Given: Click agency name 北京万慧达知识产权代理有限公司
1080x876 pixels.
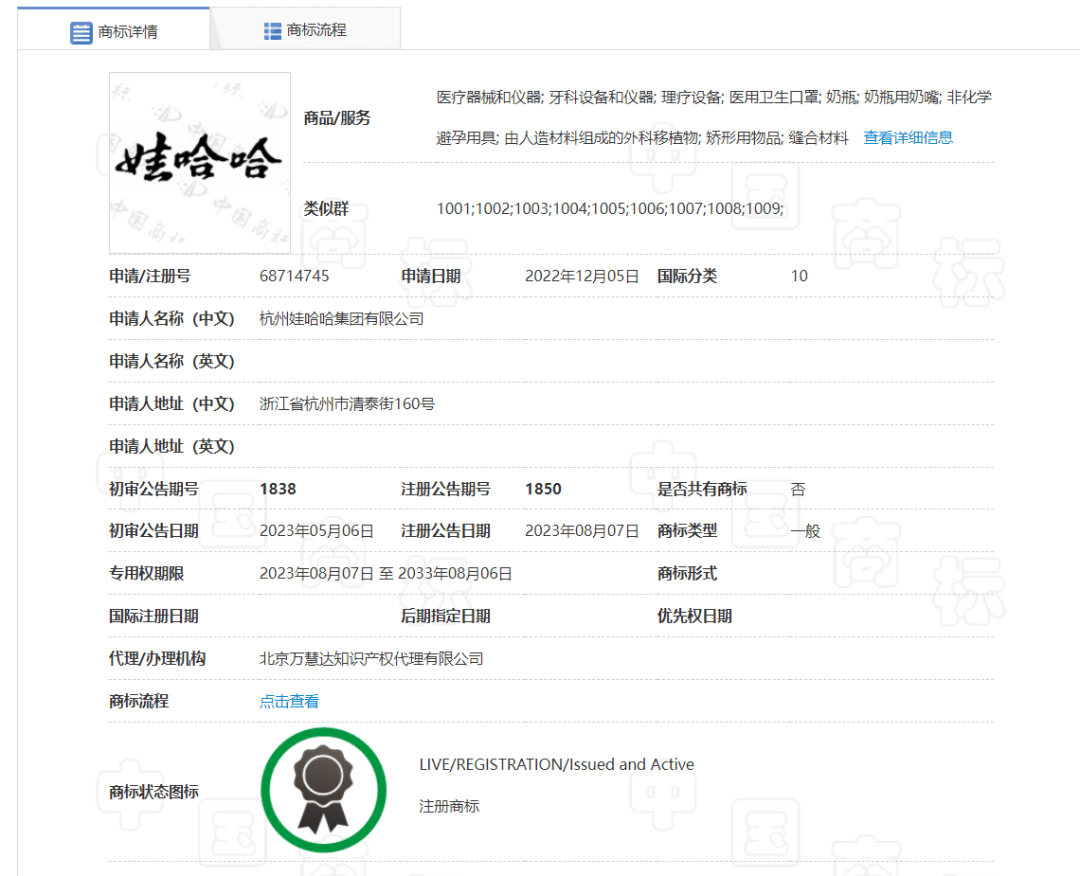Looking at the screenshot, I should click(371, 659).
